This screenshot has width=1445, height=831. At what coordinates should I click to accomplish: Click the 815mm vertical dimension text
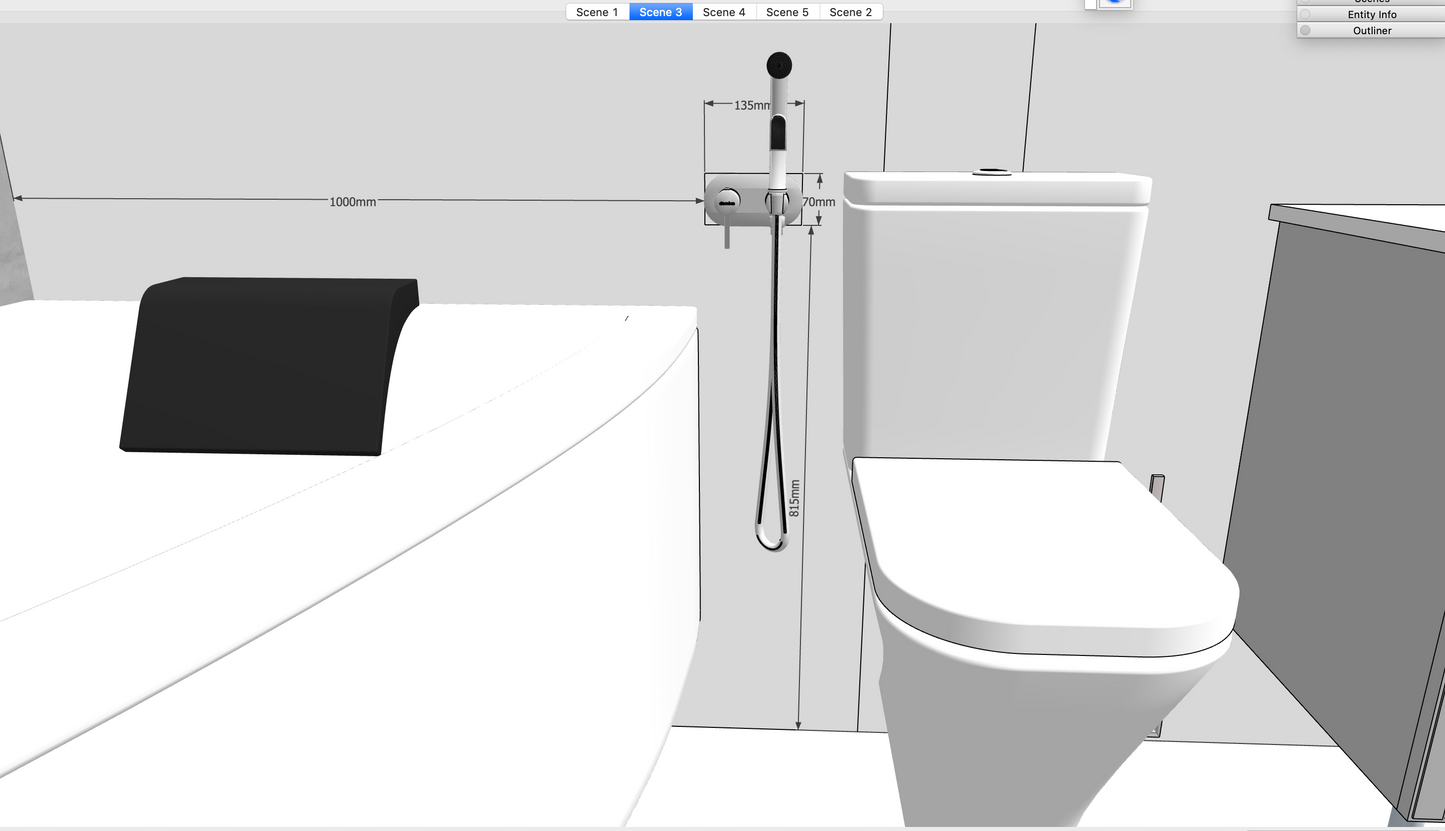coord(795,497)
